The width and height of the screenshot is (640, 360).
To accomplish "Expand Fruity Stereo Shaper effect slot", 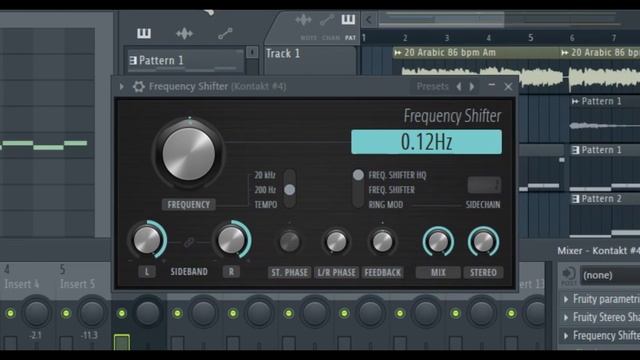I will (566, 317).
